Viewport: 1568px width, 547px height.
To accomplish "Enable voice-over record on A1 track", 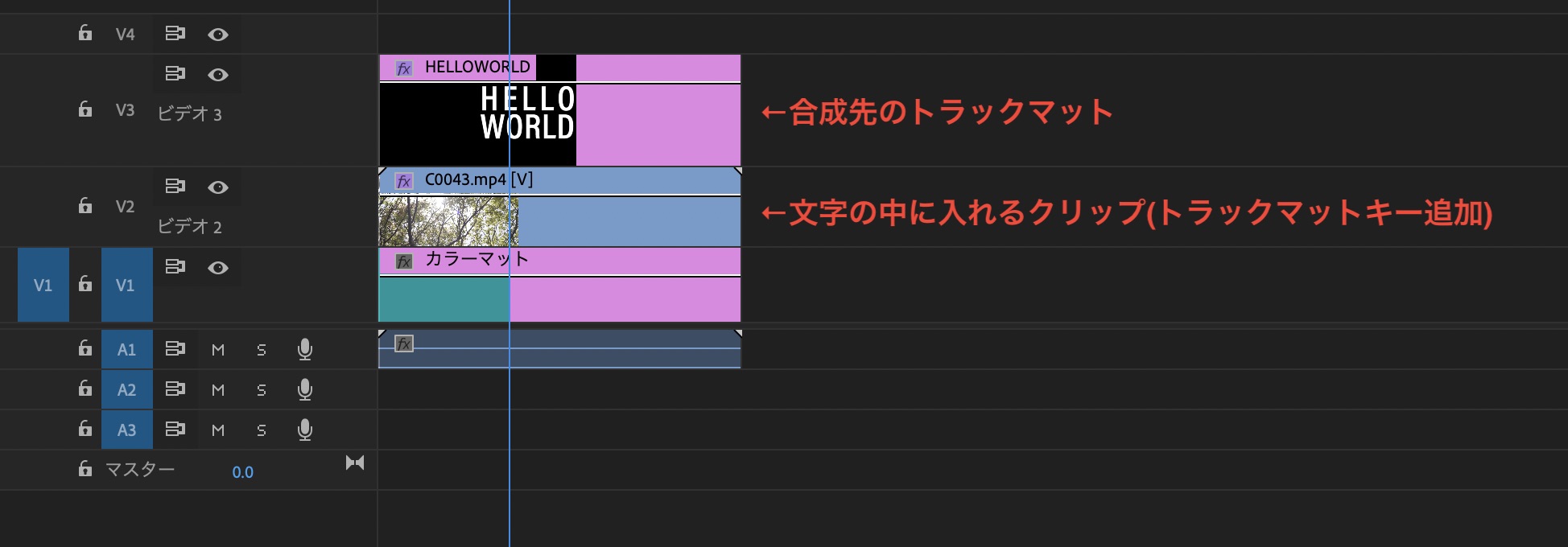I will click(x=305, y=349).
